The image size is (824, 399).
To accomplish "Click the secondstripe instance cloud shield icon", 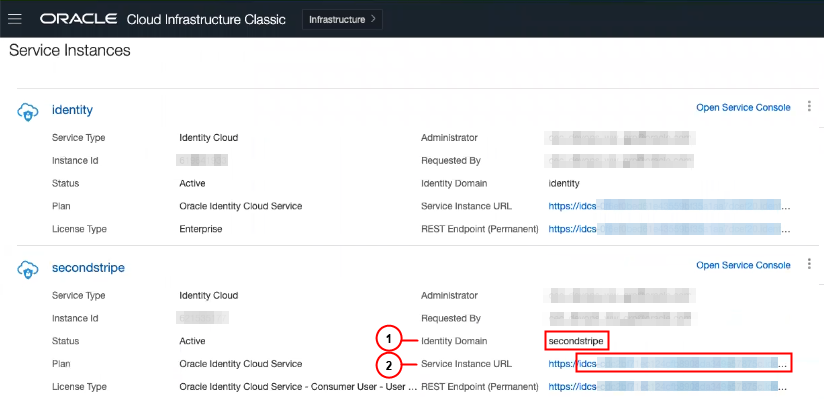I will pos(27,269).
